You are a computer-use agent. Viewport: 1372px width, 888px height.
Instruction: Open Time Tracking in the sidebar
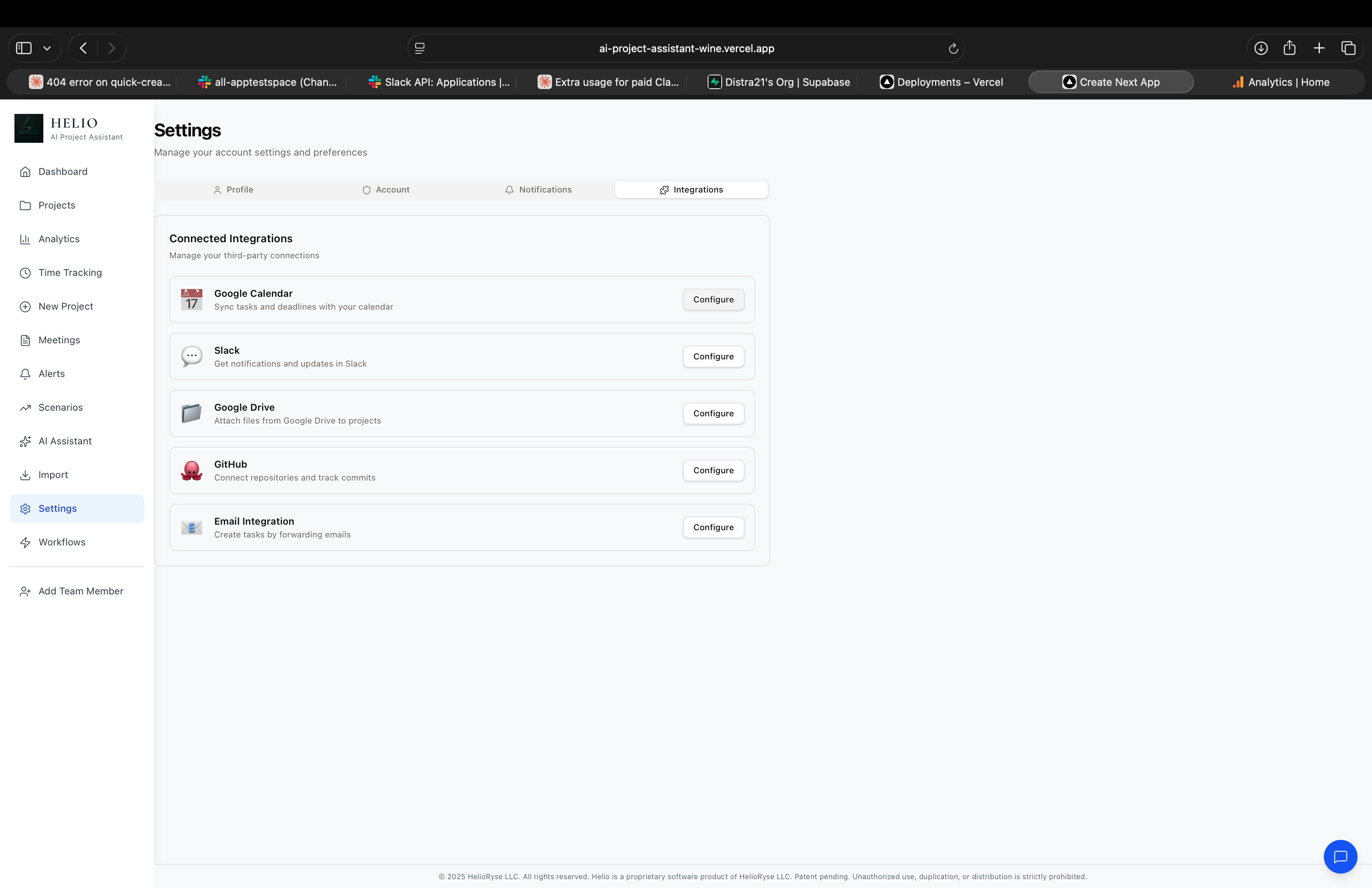click(x=69, y=272)
